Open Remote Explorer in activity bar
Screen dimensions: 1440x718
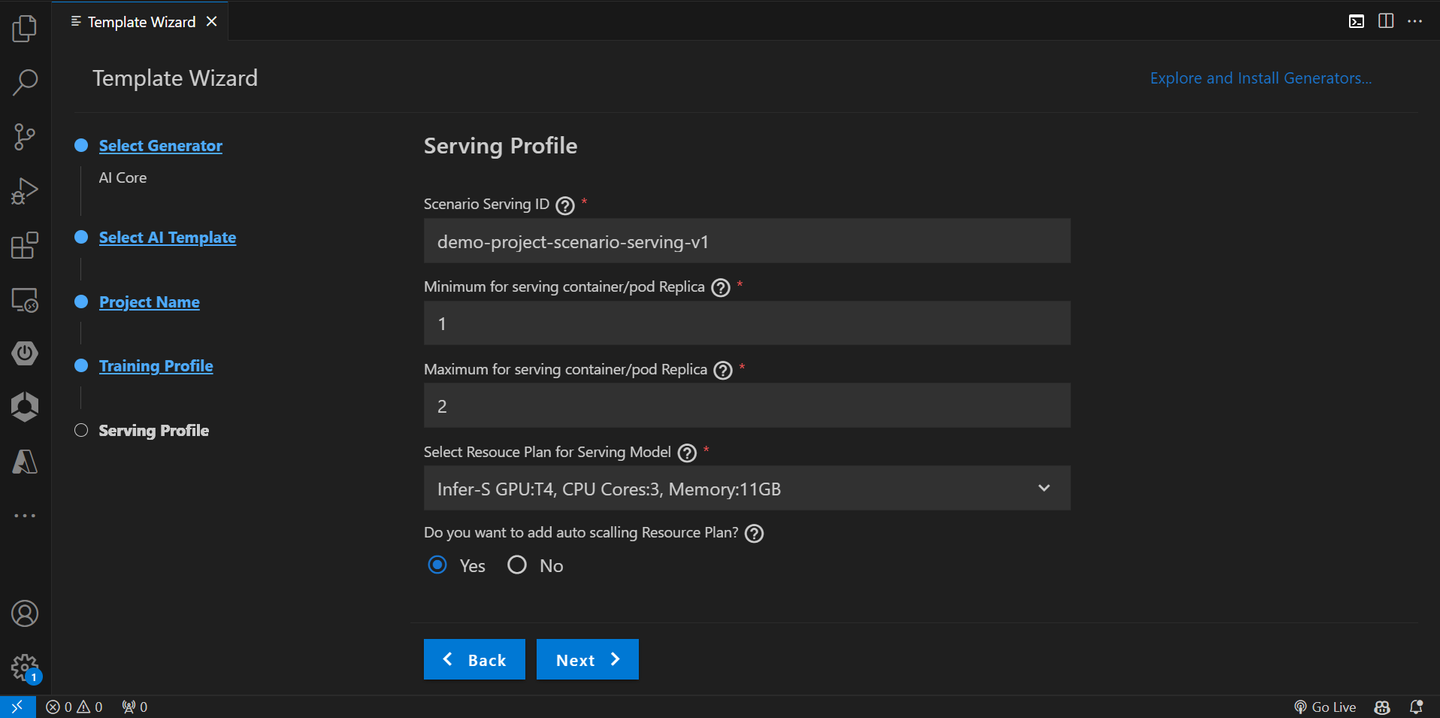pos(25,299)
